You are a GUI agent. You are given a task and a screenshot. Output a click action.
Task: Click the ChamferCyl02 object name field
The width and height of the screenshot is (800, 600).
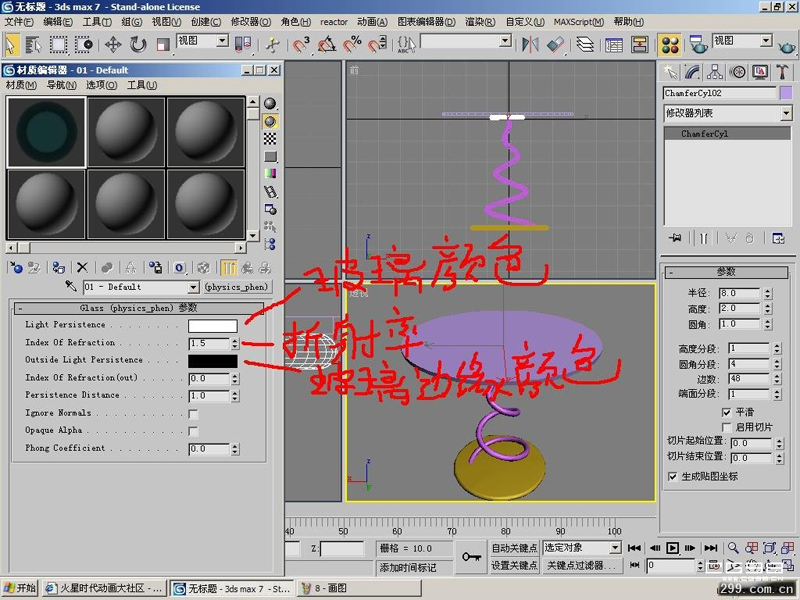tap(719, 93)
